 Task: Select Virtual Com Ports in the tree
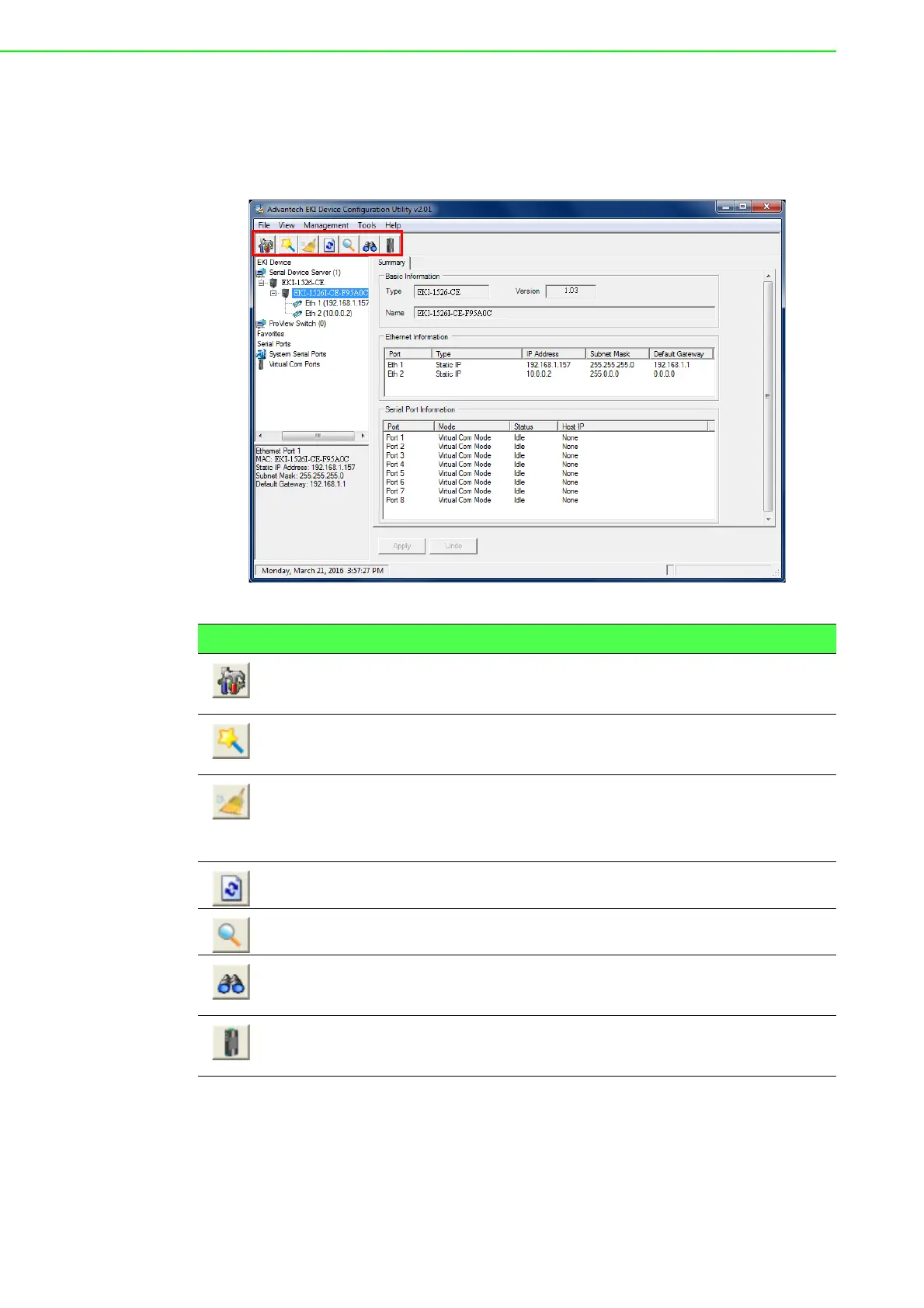click(294, 364)
